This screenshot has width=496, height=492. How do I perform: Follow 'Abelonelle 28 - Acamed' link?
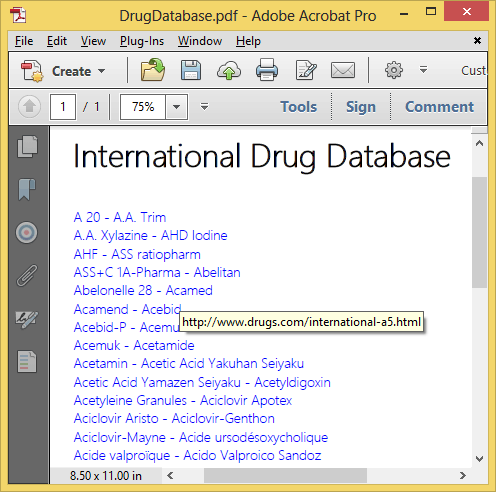(143, 290)
